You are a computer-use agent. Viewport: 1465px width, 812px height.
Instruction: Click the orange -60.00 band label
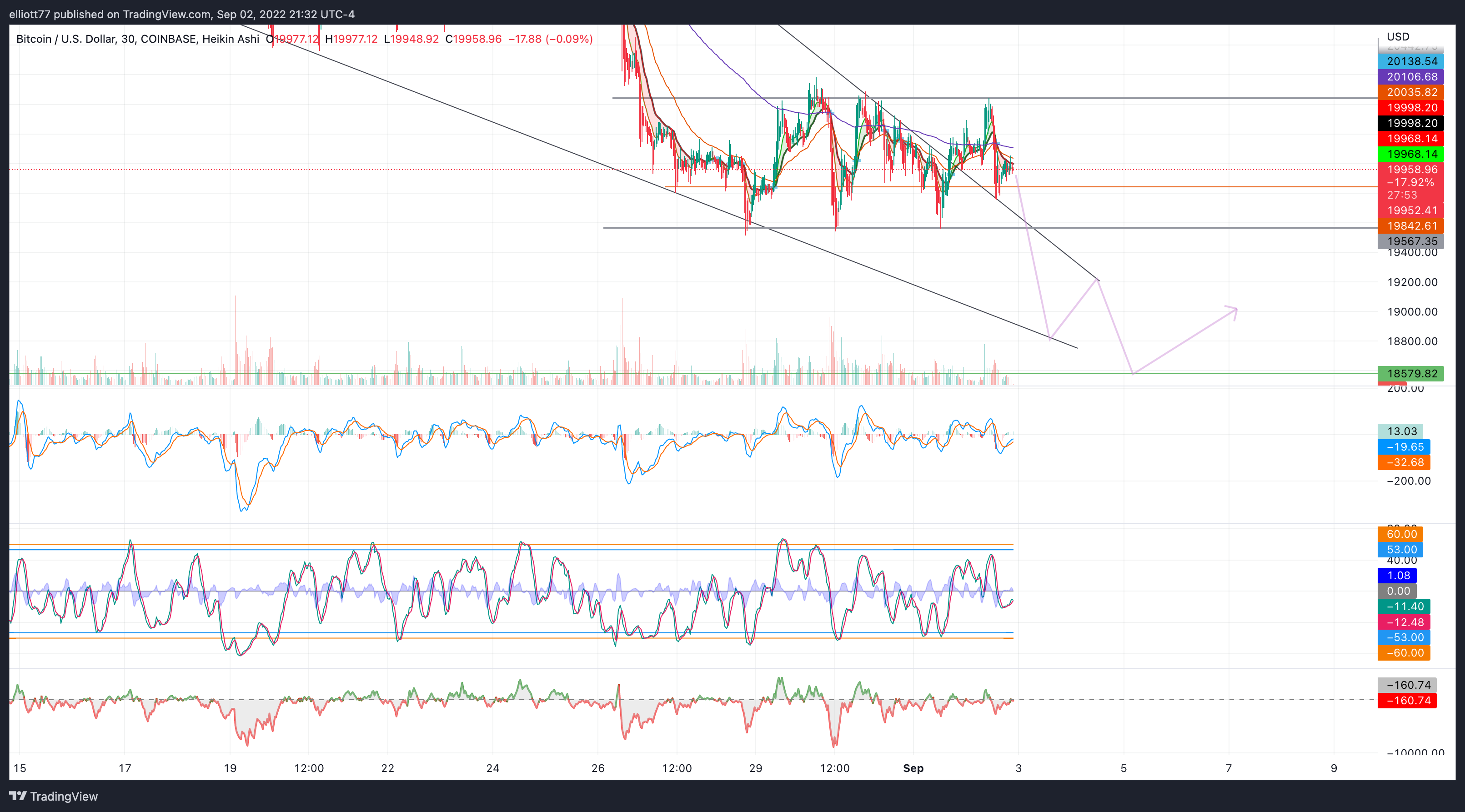tap(1404, 653)
